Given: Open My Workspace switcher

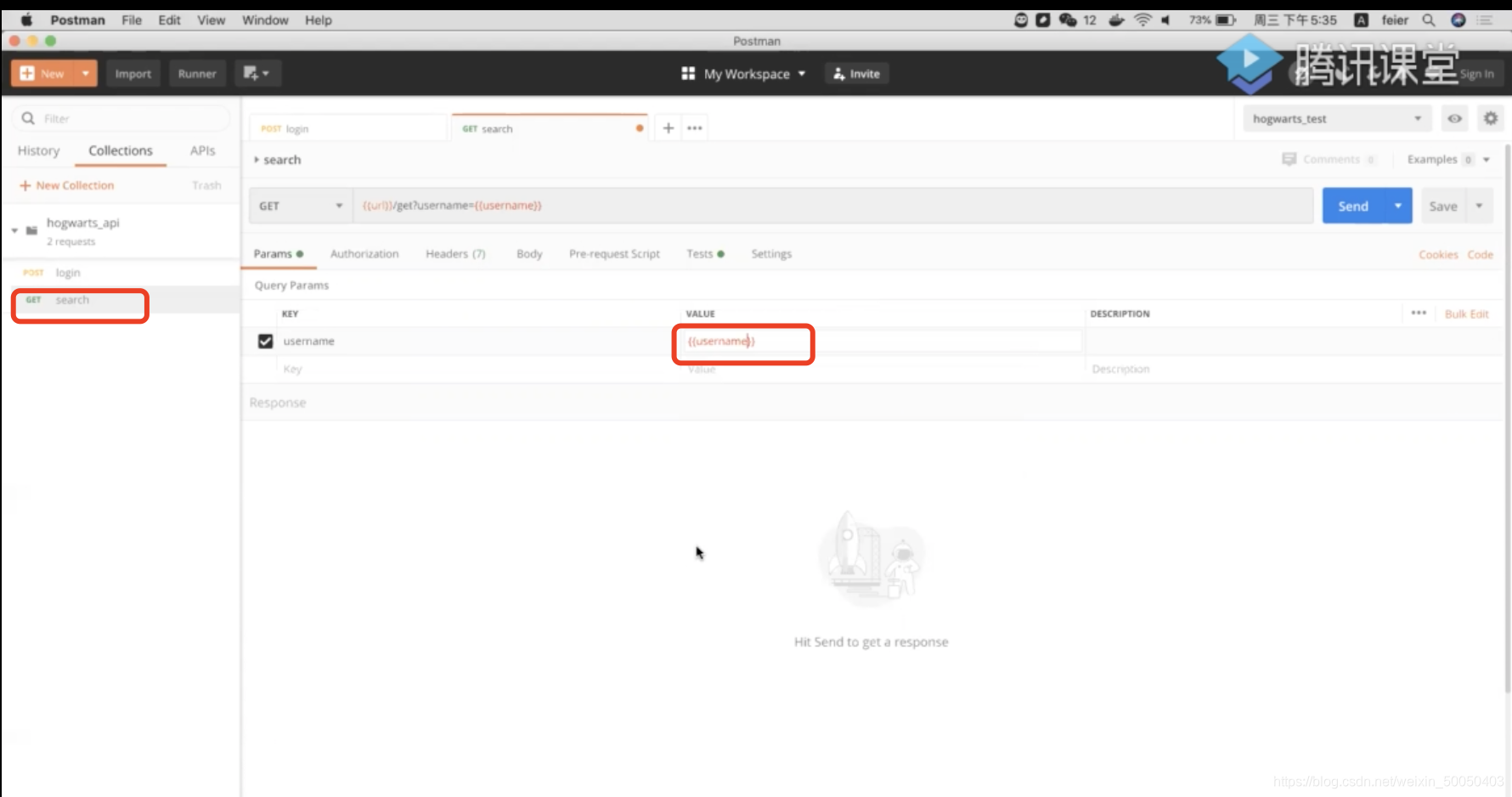Looking at the screenshot, I should point(743,74).
